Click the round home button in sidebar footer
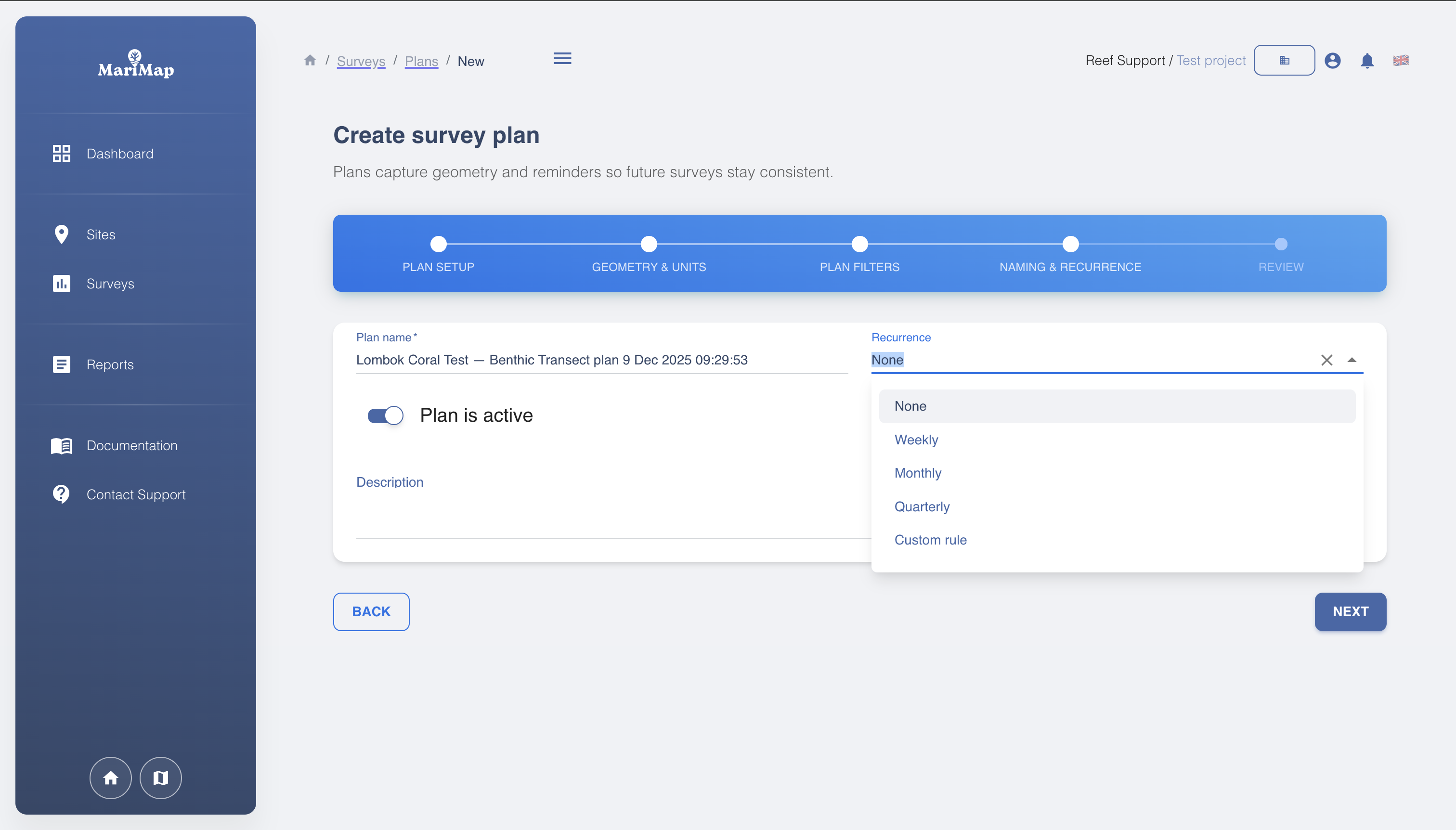Image resolution: width=1456 pixels, height=830 pixels. pyautogui.click(x=111, y=778)
